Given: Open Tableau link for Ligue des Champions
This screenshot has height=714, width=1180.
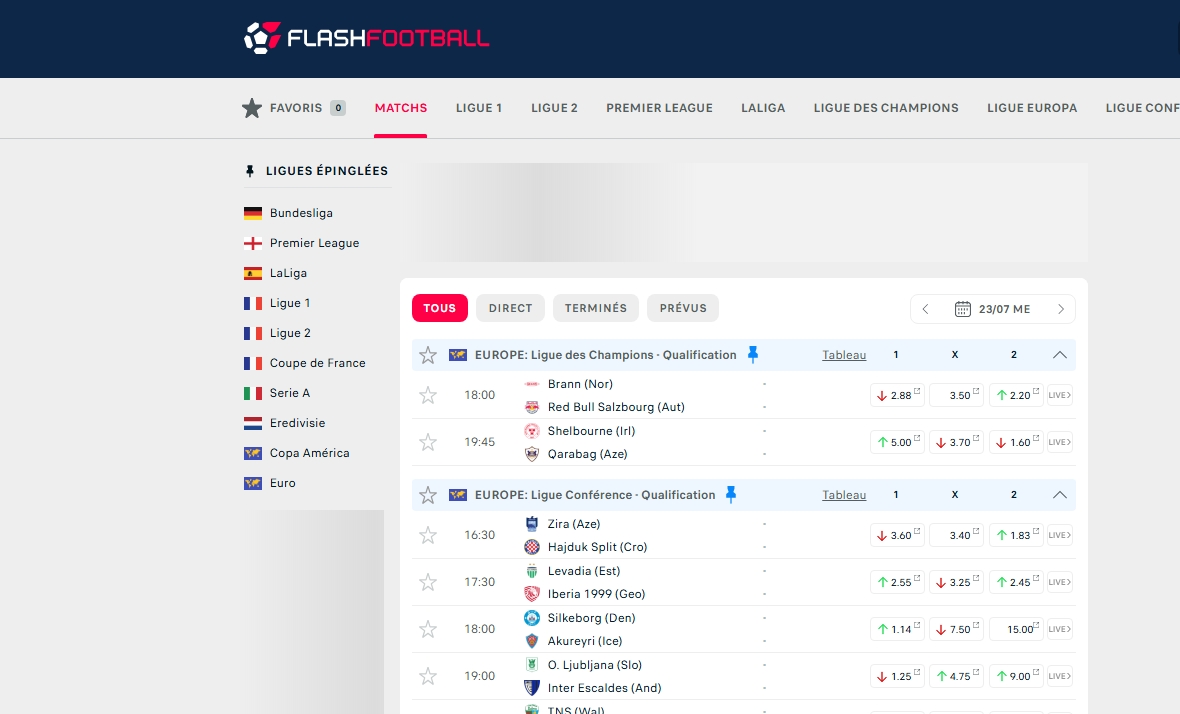Looking at the screenshot, I should coord(844,355).
